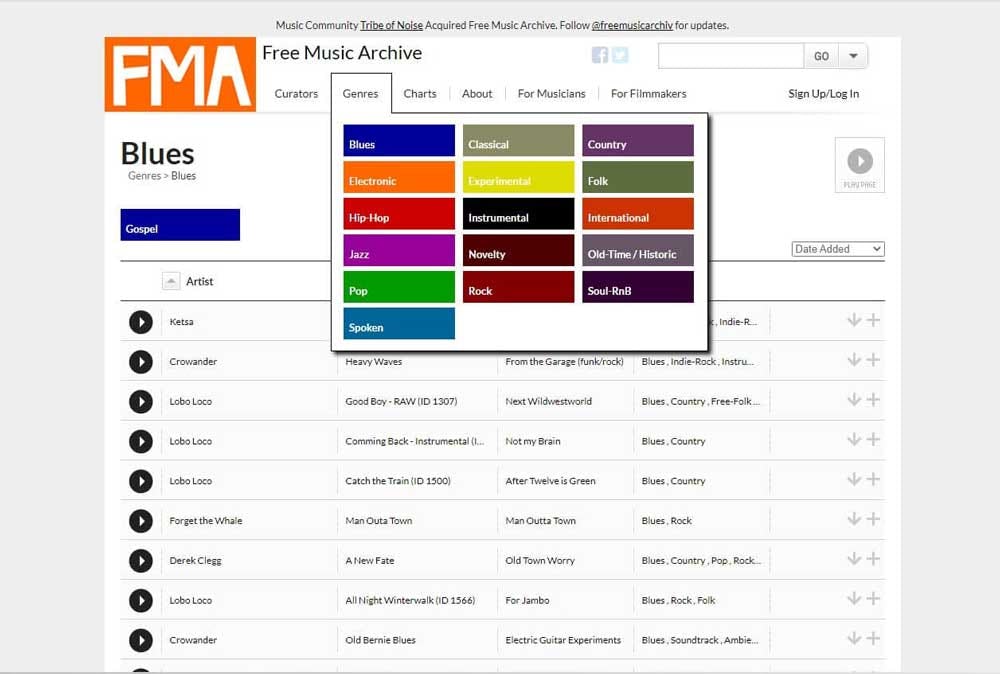
Task: Play the Ketsa track
Action: [140, 321]
